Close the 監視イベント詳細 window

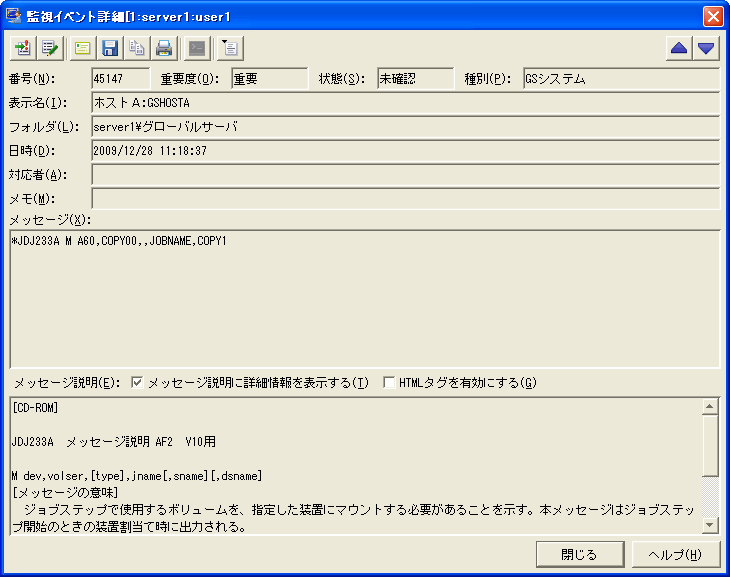(713, 16)
